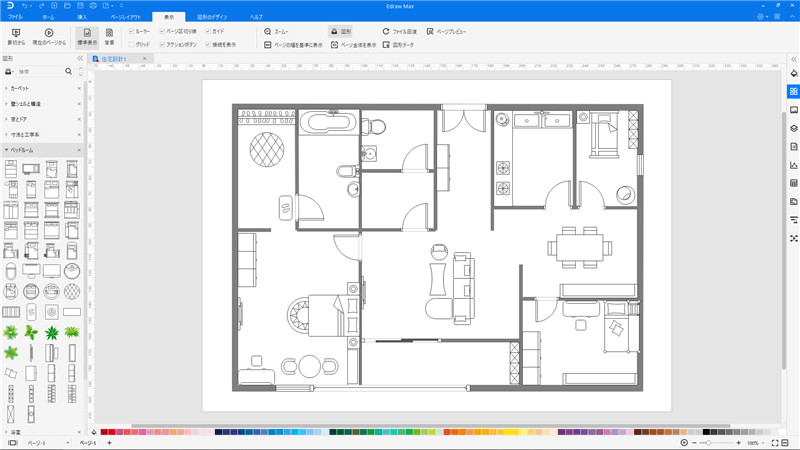Click the ファイル回復 file recovery icon
The height and width of the screenshot is (450, 800).
coord(400,32)
